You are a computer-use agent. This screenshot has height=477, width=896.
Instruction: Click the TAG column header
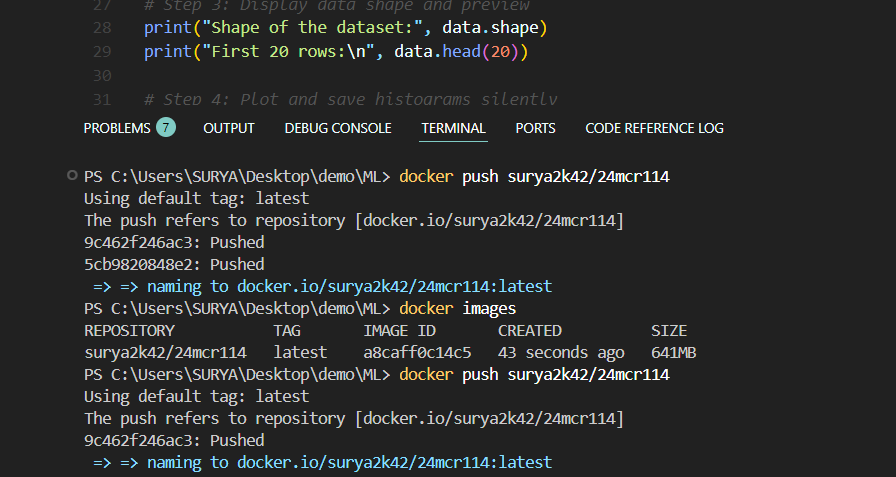pos(287,331)
